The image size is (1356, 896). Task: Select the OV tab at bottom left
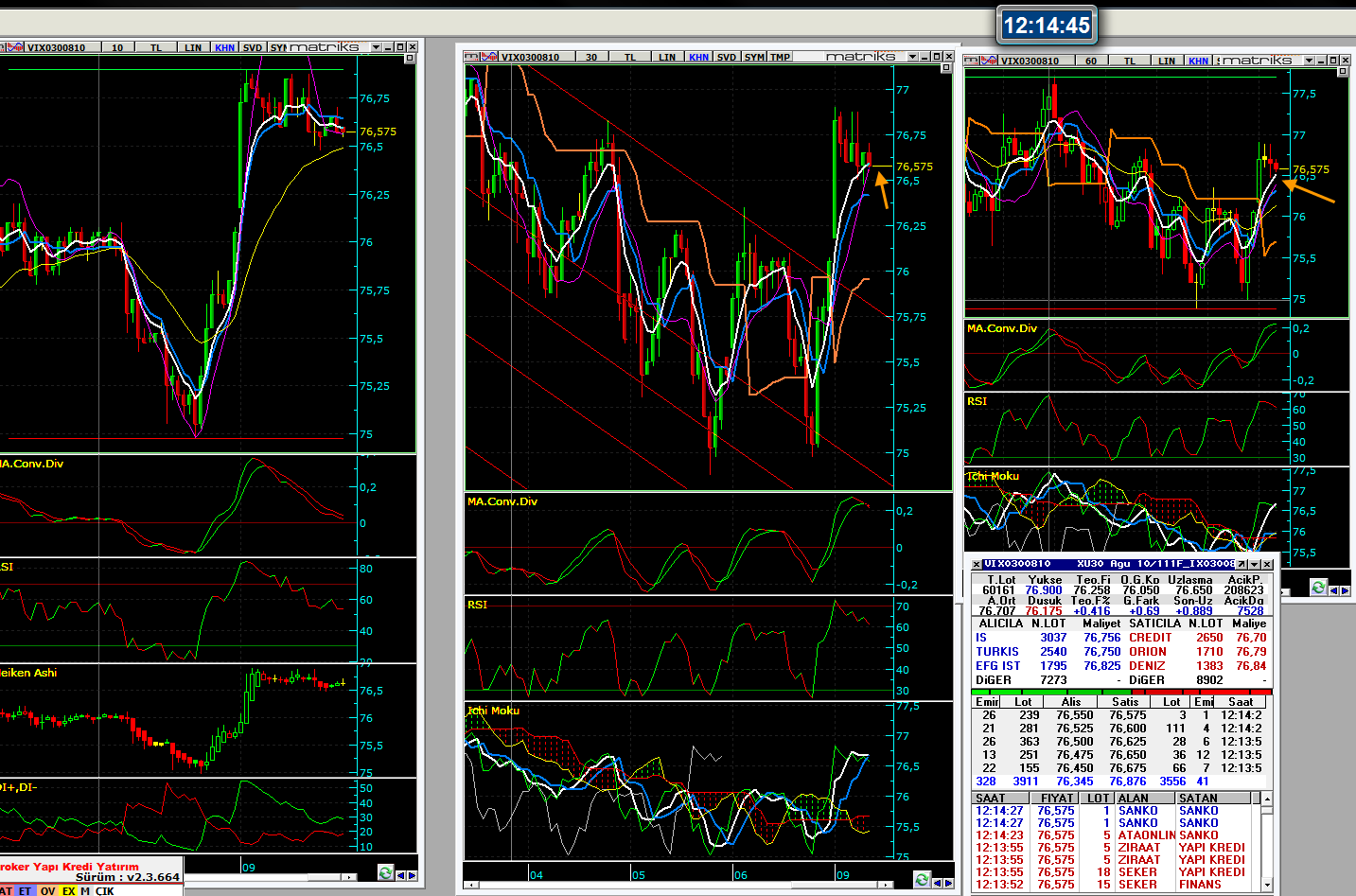[x=47, y=891]
